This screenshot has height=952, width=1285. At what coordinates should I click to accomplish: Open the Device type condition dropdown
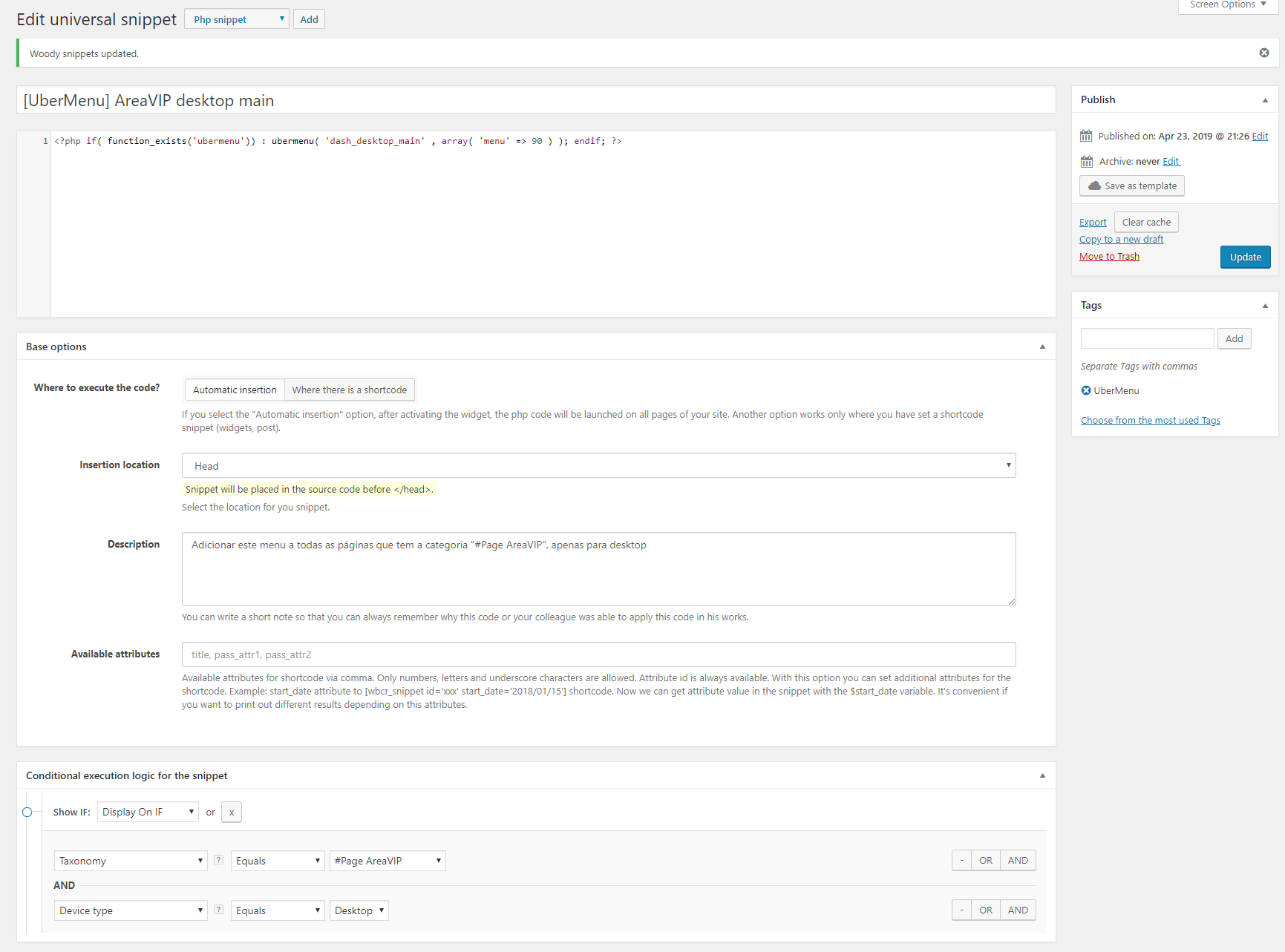[x=131, y=910]
